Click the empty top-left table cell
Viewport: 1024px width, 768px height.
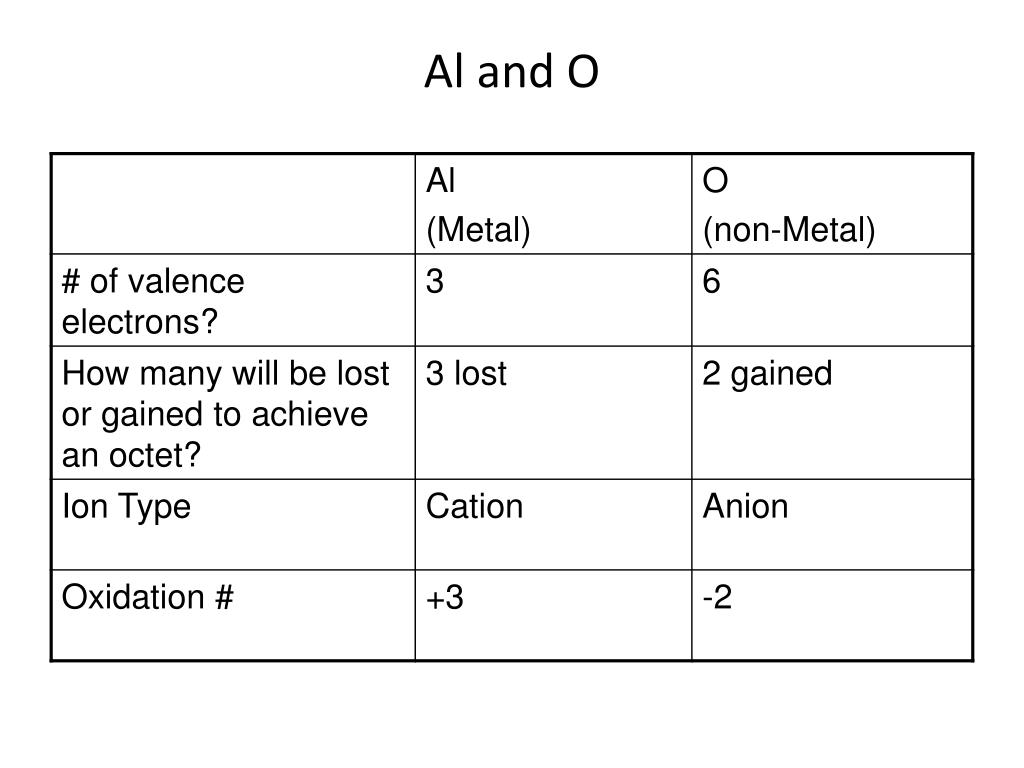tap(233, 204)
